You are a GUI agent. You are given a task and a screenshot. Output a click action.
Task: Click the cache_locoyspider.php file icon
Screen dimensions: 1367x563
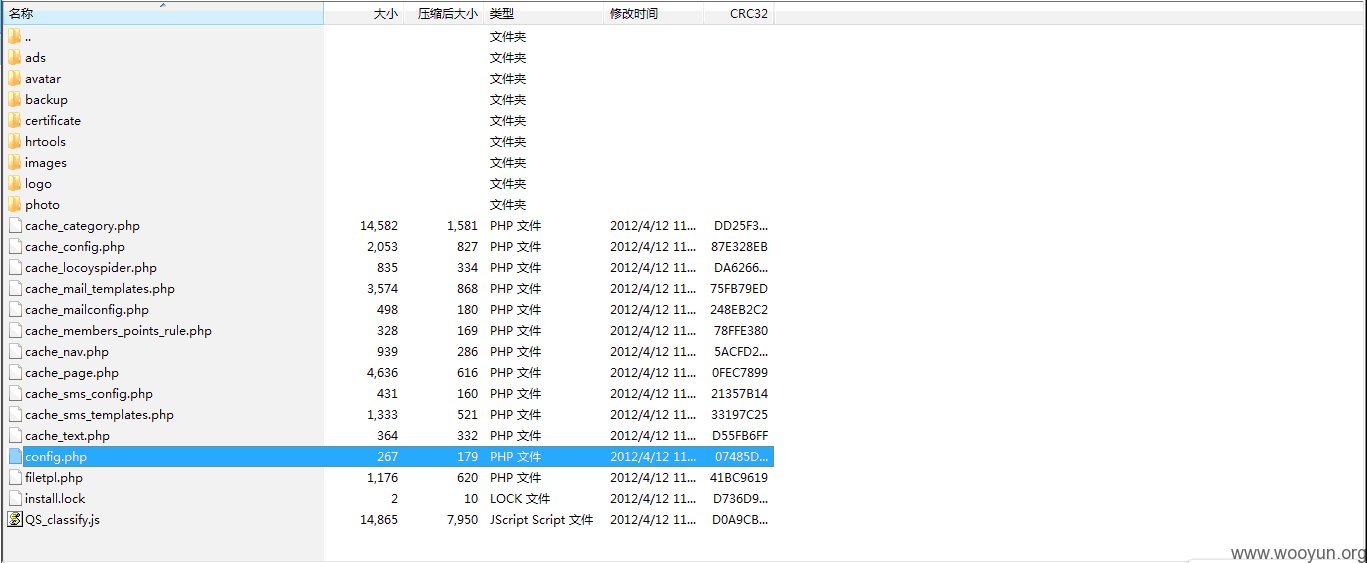(14, 268)
